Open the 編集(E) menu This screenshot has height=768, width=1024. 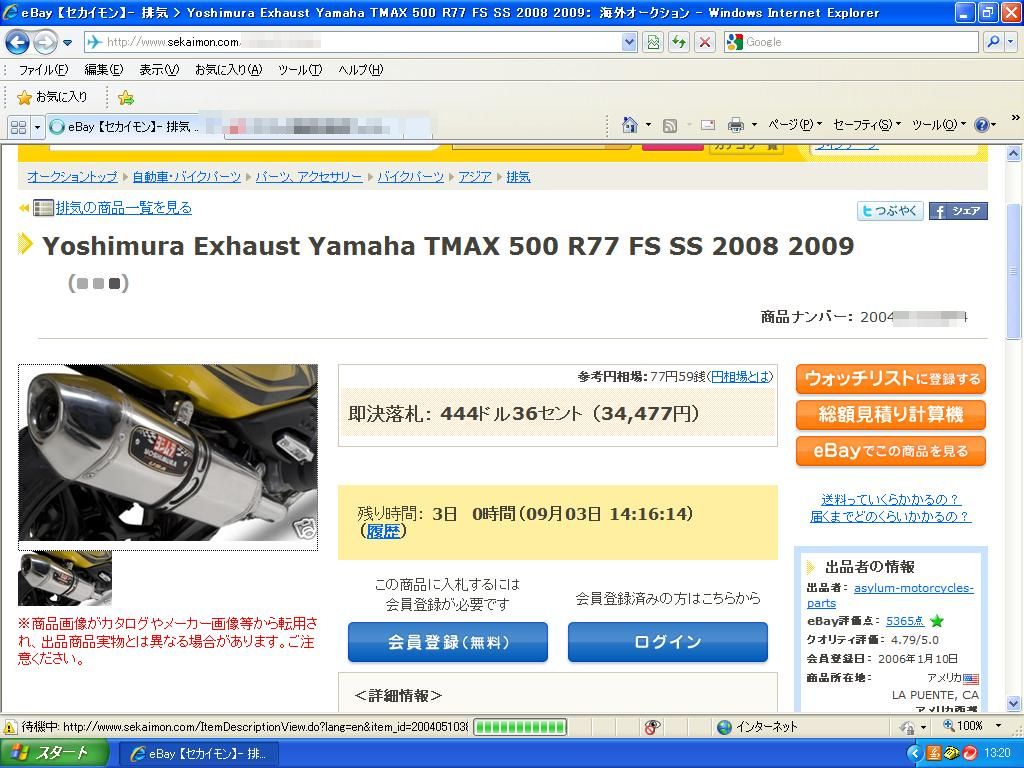pos(104,70)
